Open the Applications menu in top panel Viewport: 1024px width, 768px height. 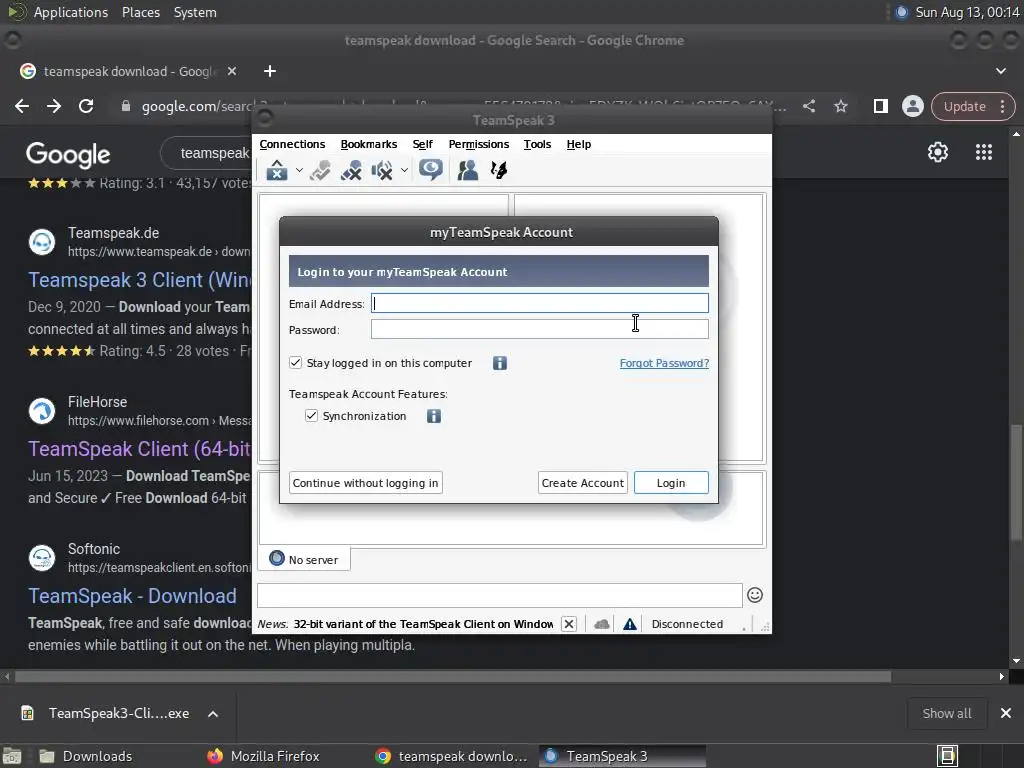[x=71, y=12]
